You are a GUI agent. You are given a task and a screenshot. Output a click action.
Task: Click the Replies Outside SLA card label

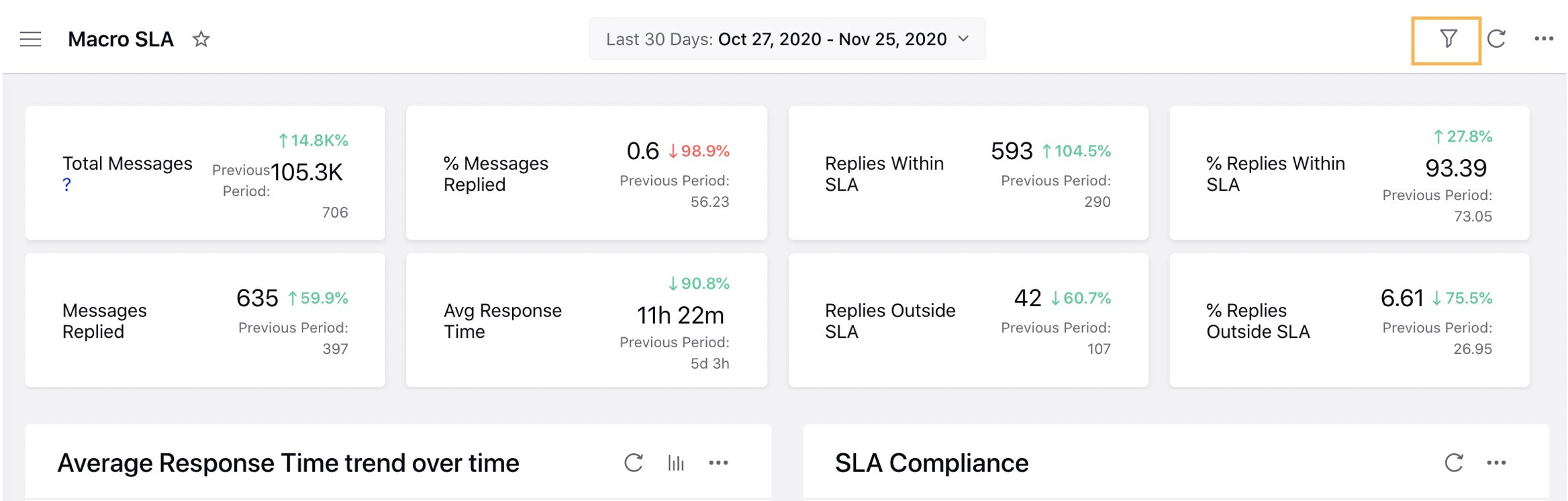coord(890,321)
